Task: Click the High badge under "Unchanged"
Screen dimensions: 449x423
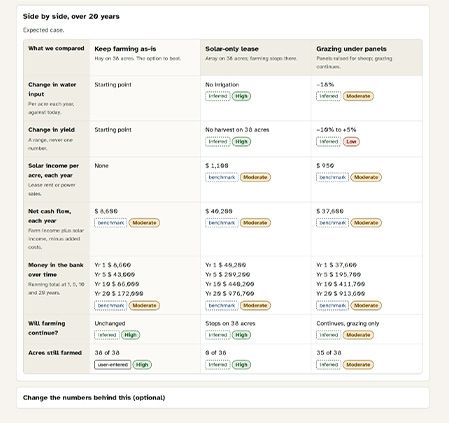Action: (131, 335)
